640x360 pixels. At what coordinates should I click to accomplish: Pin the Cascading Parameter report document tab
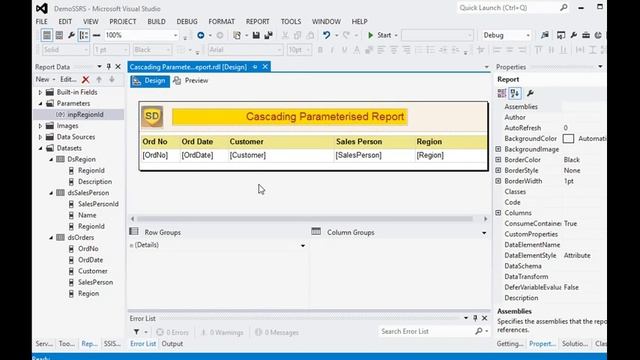point(255,67)
